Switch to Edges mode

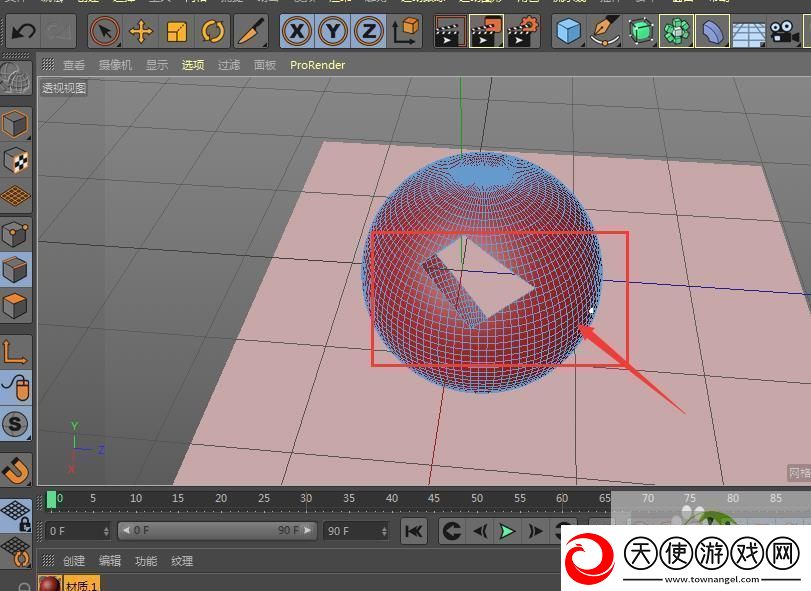(x=15, y=270)
